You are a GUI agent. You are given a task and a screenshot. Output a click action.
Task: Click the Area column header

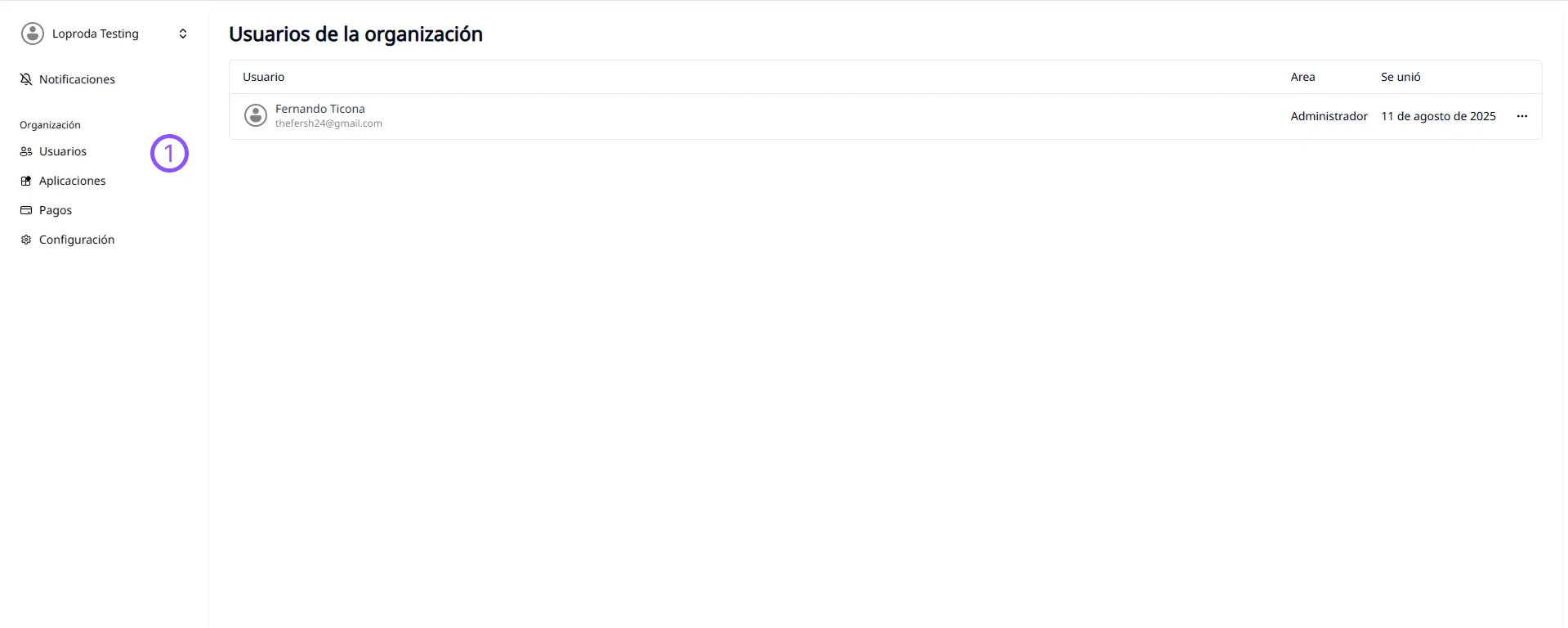1302,77
